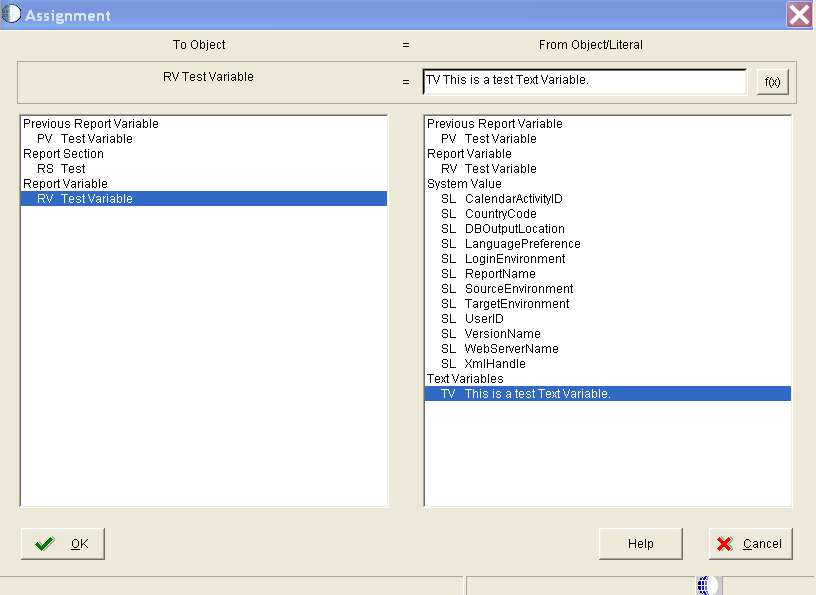The height and width of the screenshot is (595, 816).
Task: Click the red X icon on Cancel
Action: [725, 543]
